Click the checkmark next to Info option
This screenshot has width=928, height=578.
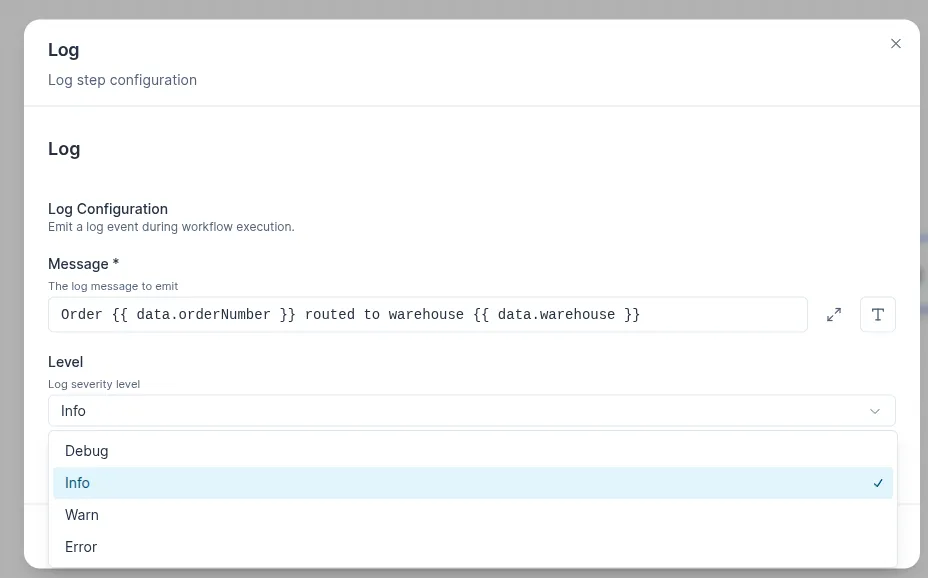click(x=877, y=483)
